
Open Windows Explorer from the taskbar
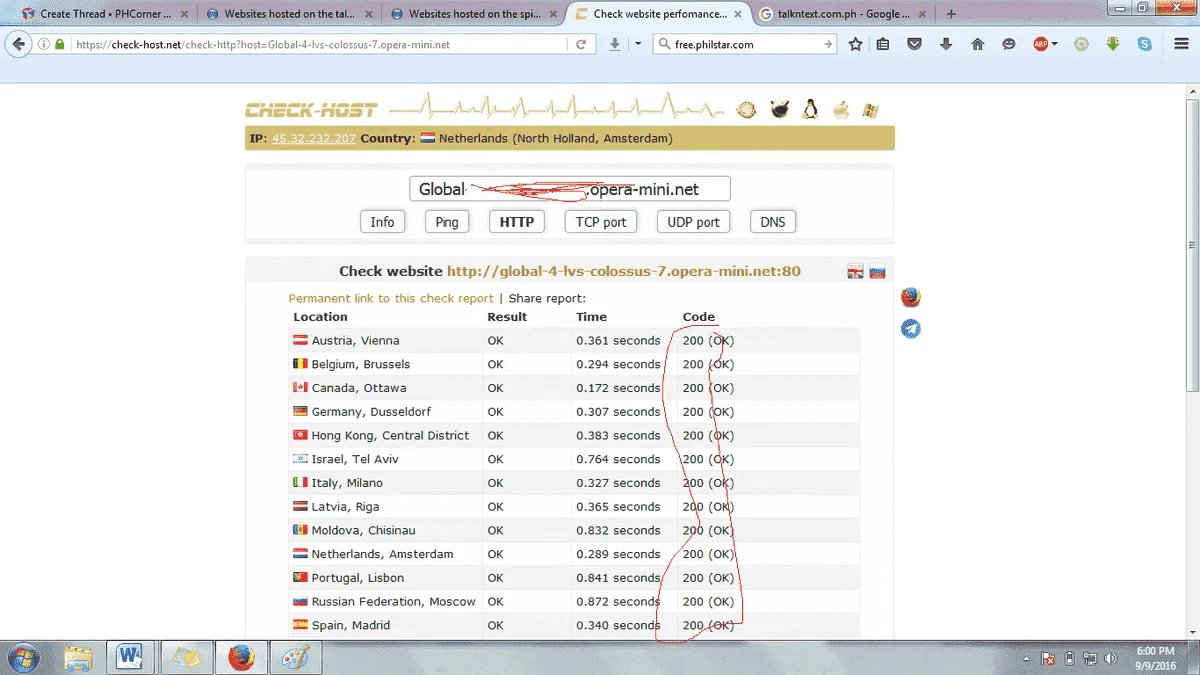point(78,658)
